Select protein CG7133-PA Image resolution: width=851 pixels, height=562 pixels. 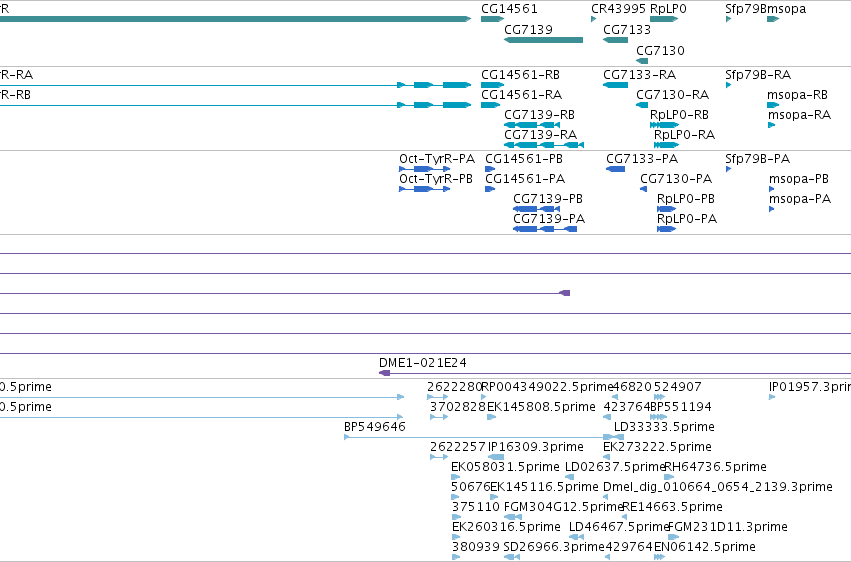(642, 159)
